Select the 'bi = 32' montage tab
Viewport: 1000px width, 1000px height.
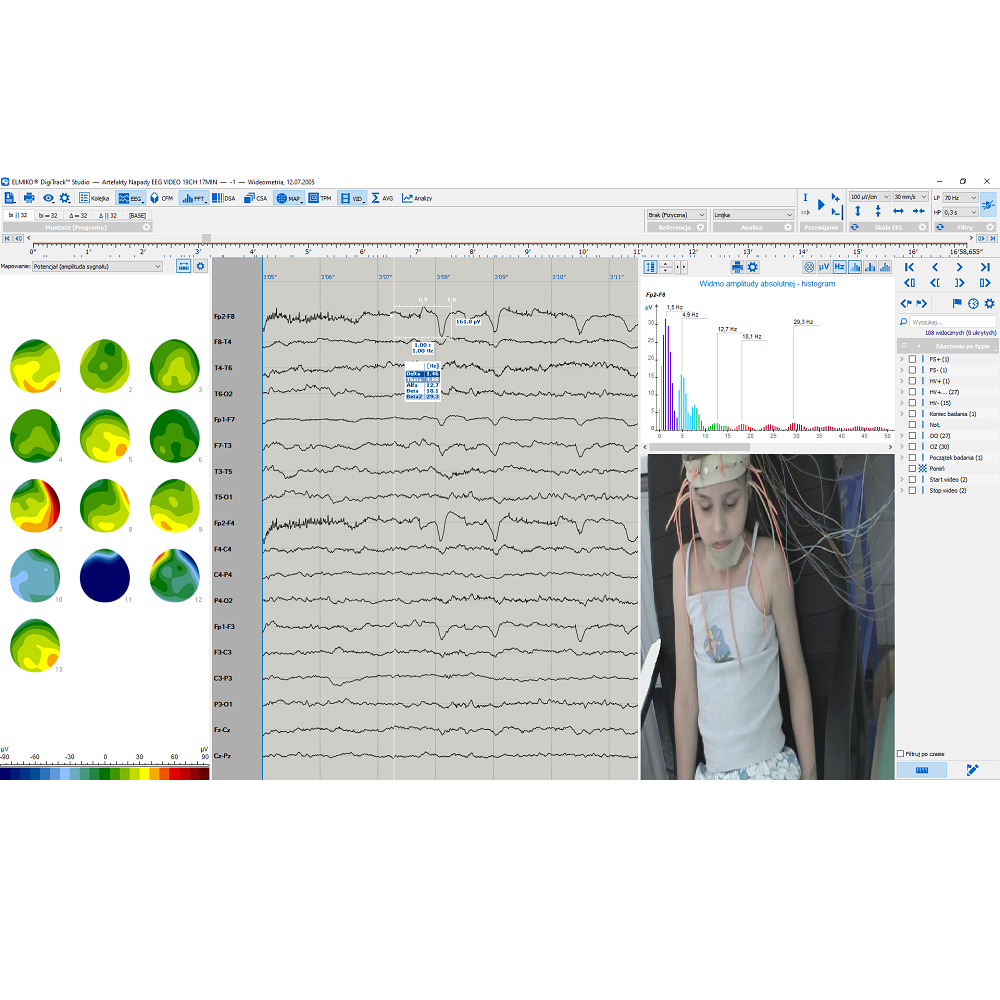click(47, 215)
